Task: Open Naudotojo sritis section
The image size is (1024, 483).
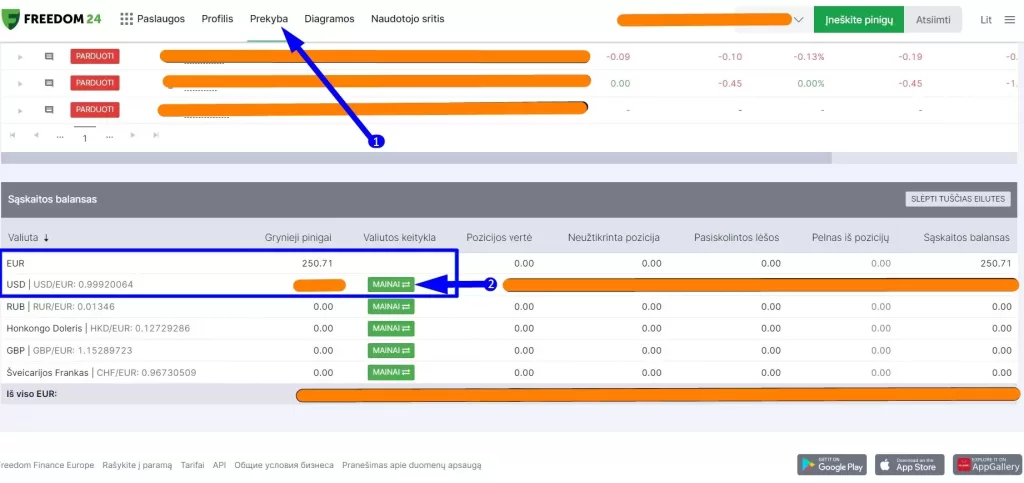Action: [408, 19]
